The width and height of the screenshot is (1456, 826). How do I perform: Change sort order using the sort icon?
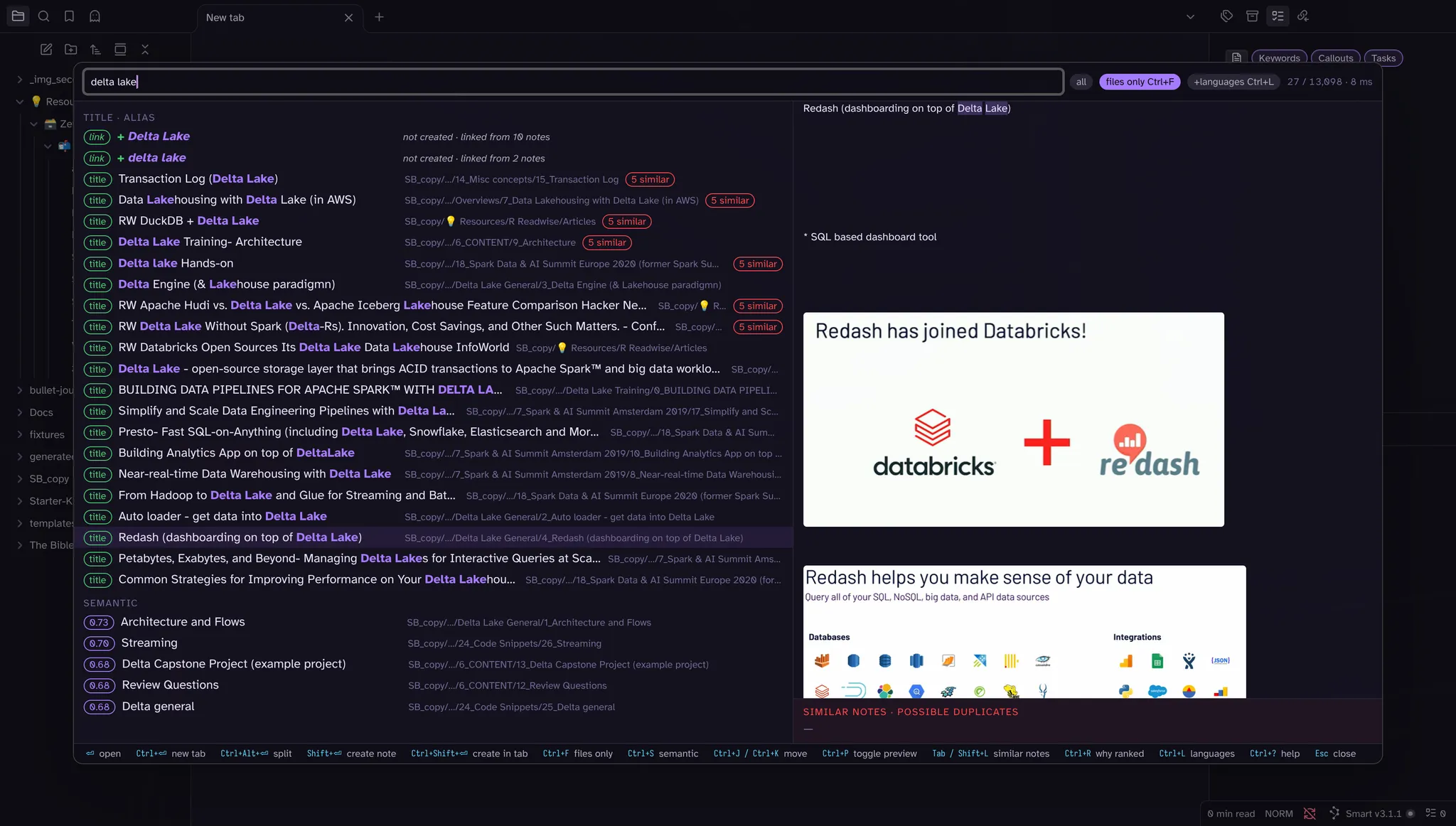95,49
